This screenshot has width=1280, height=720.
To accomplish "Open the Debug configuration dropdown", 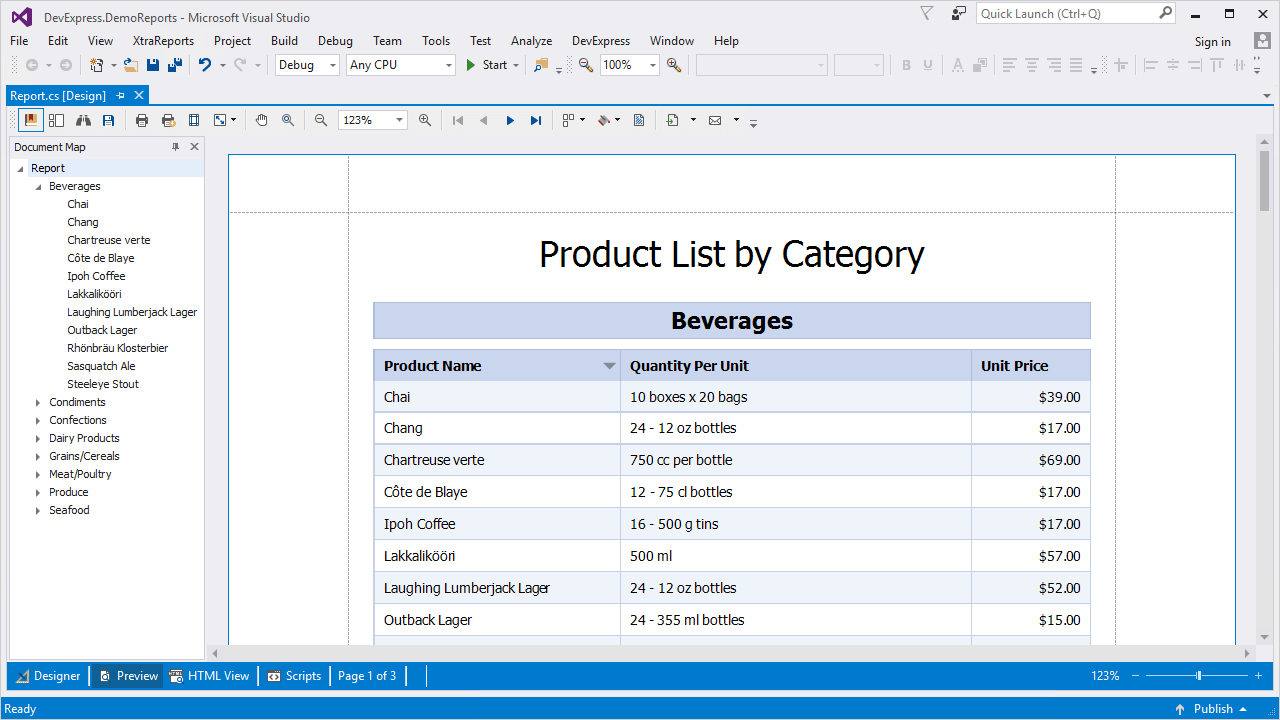I will point(333,65).
